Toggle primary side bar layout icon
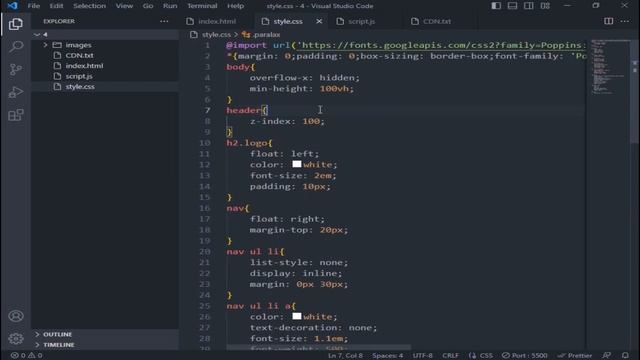The width and height of the screenshot is (640, 360). (x=496, y=6)
